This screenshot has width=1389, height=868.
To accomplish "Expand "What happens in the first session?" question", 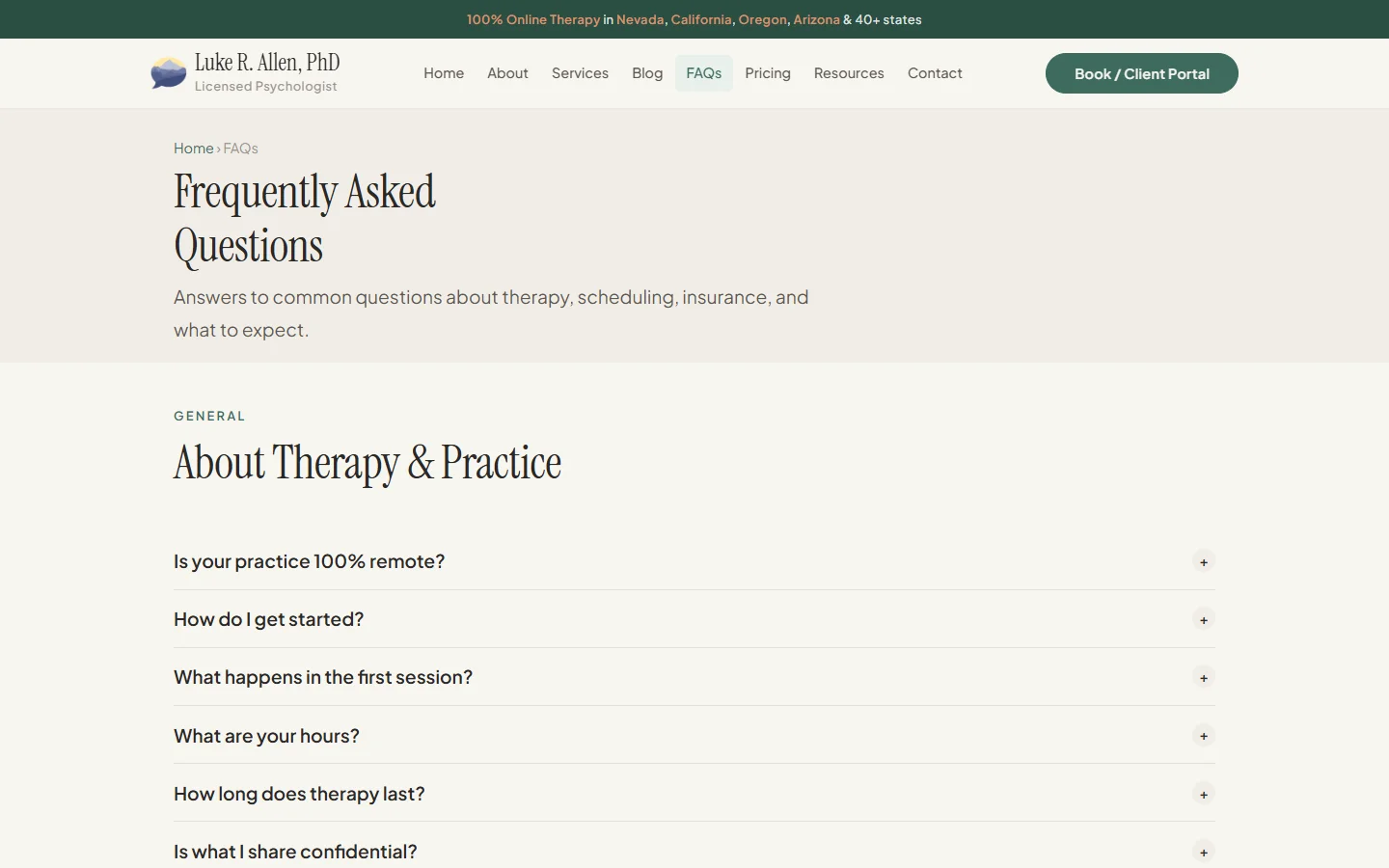I will pos(323,677).
